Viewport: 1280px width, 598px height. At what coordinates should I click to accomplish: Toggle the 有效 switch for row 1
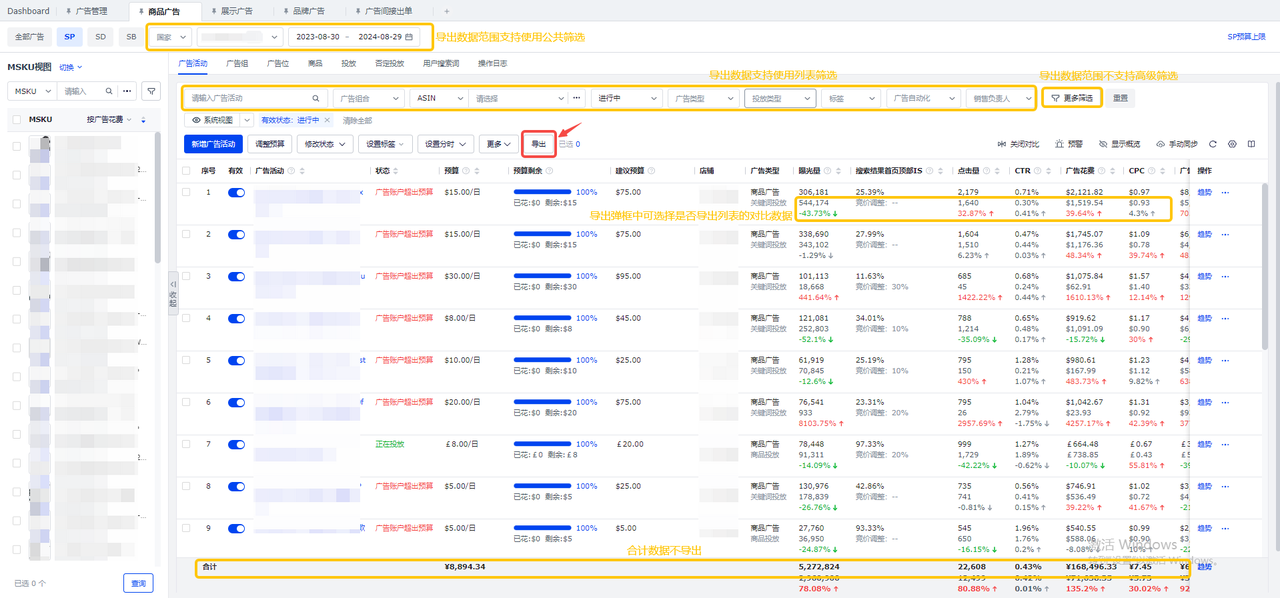[236, 192]
